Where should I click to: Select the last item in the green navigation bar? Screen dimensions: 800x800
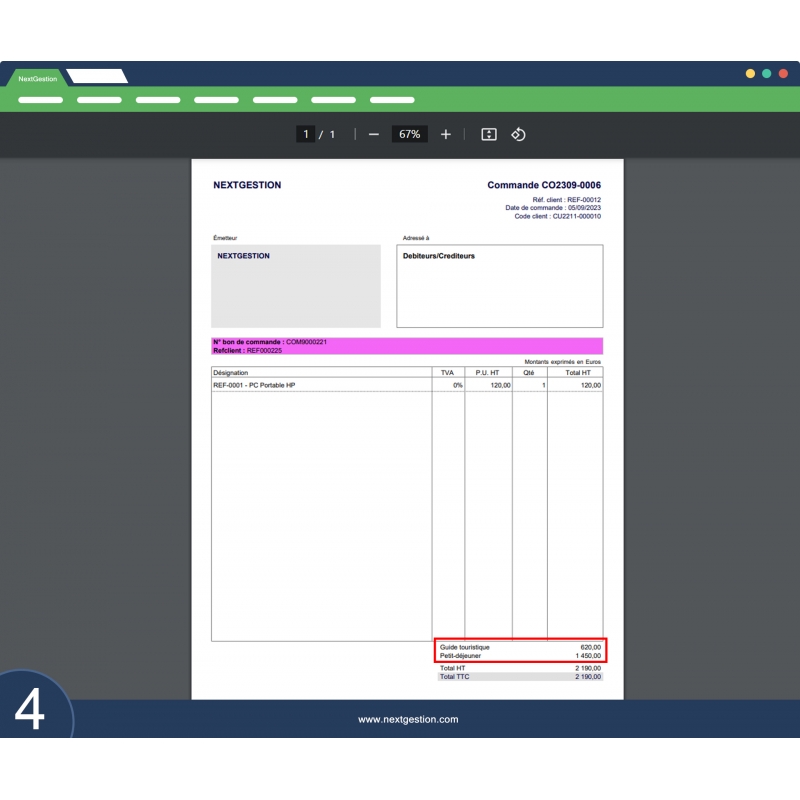pyautogui.click(x=391, y=100)
